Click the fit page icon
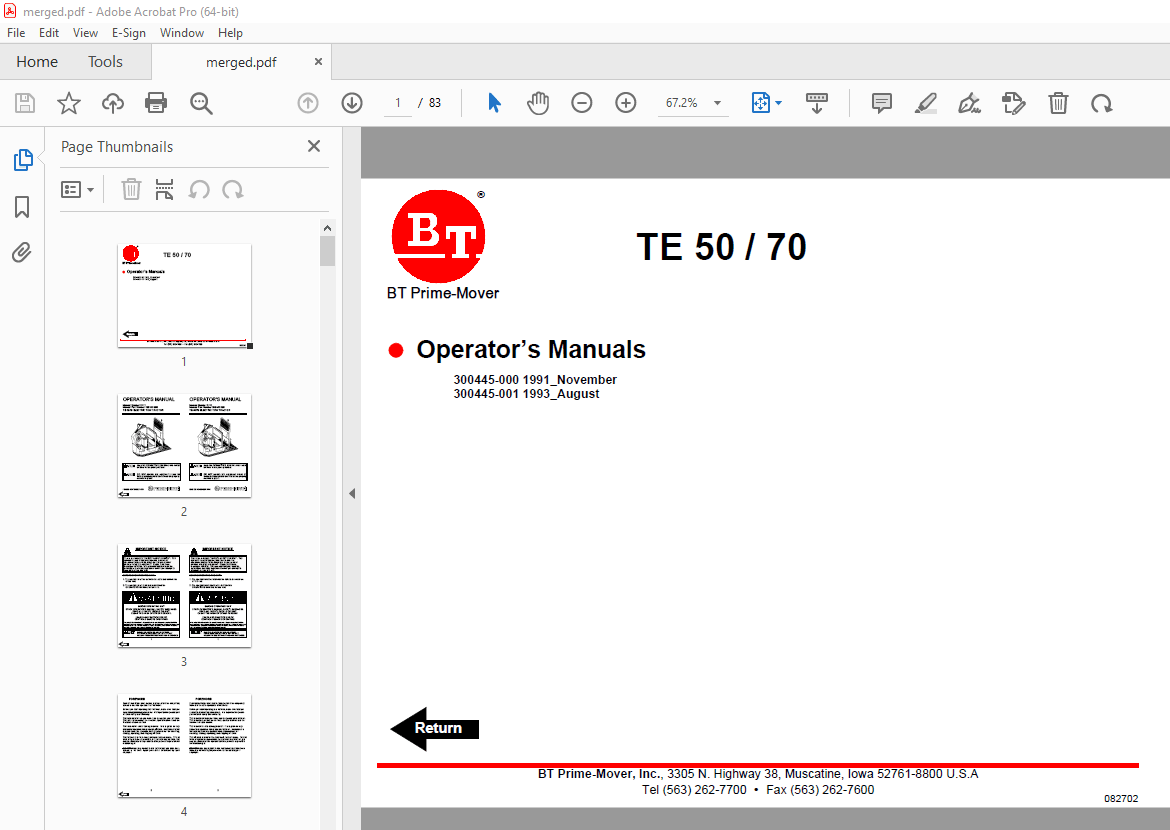Screen dimensions: 1170x830 [x=760, y=103]
